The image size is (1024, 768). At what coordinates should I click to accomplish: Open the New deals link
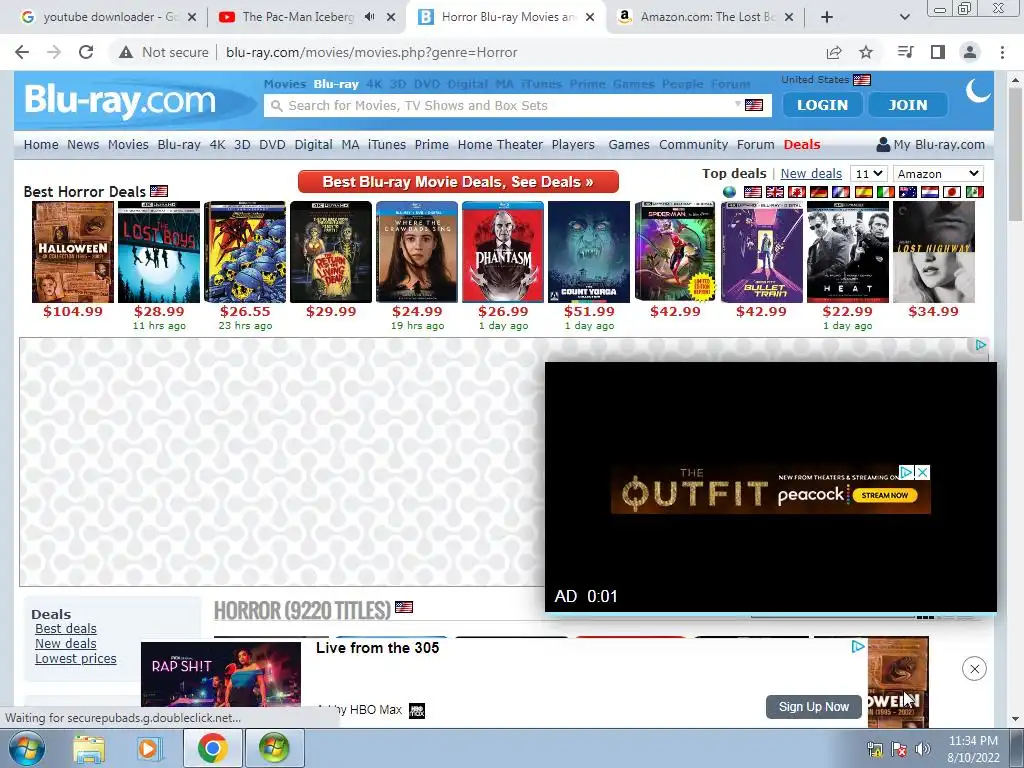811,174
